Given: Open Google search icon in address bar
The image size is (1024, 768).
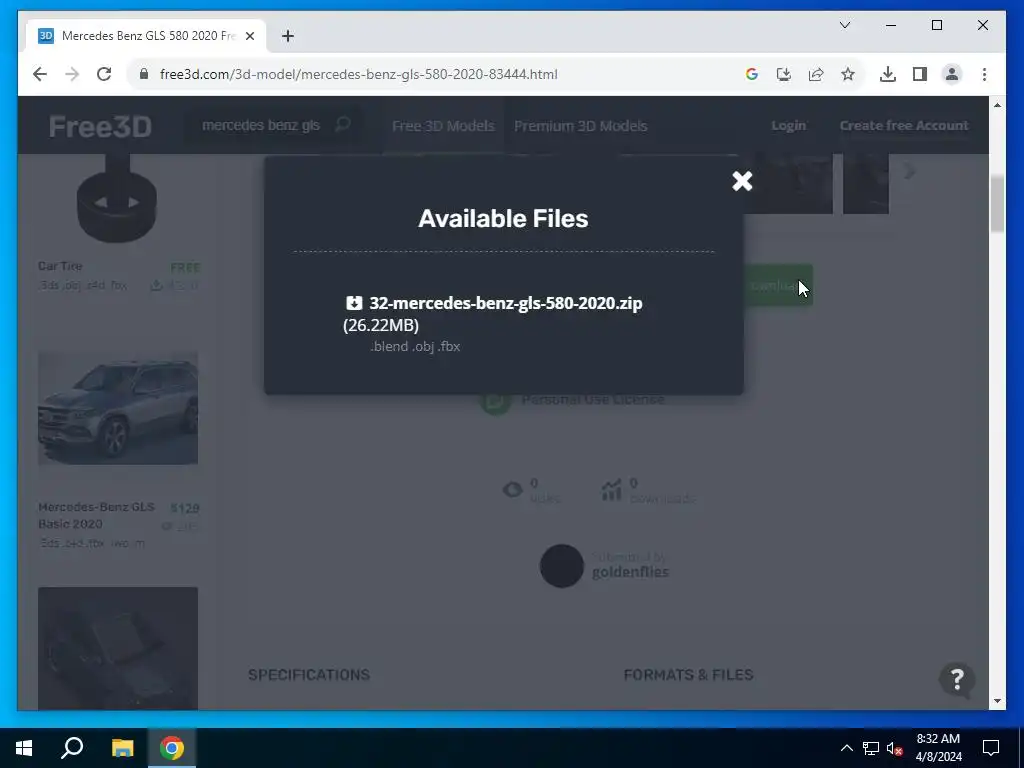Looking at the screenshot, I should point(752,74).
